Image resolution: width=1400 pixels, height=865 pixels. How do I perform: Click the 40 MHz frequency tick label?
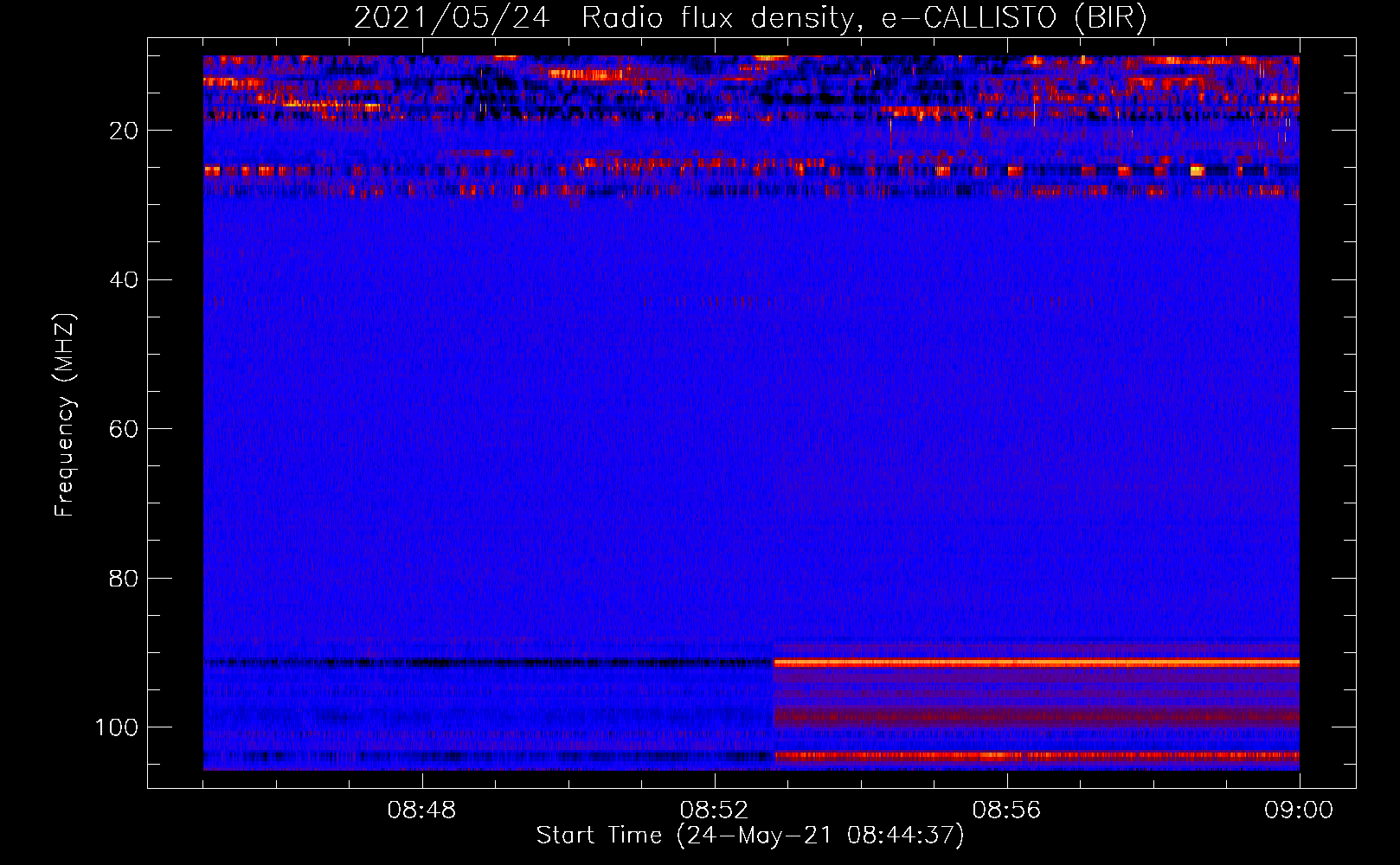coord(124,280)
